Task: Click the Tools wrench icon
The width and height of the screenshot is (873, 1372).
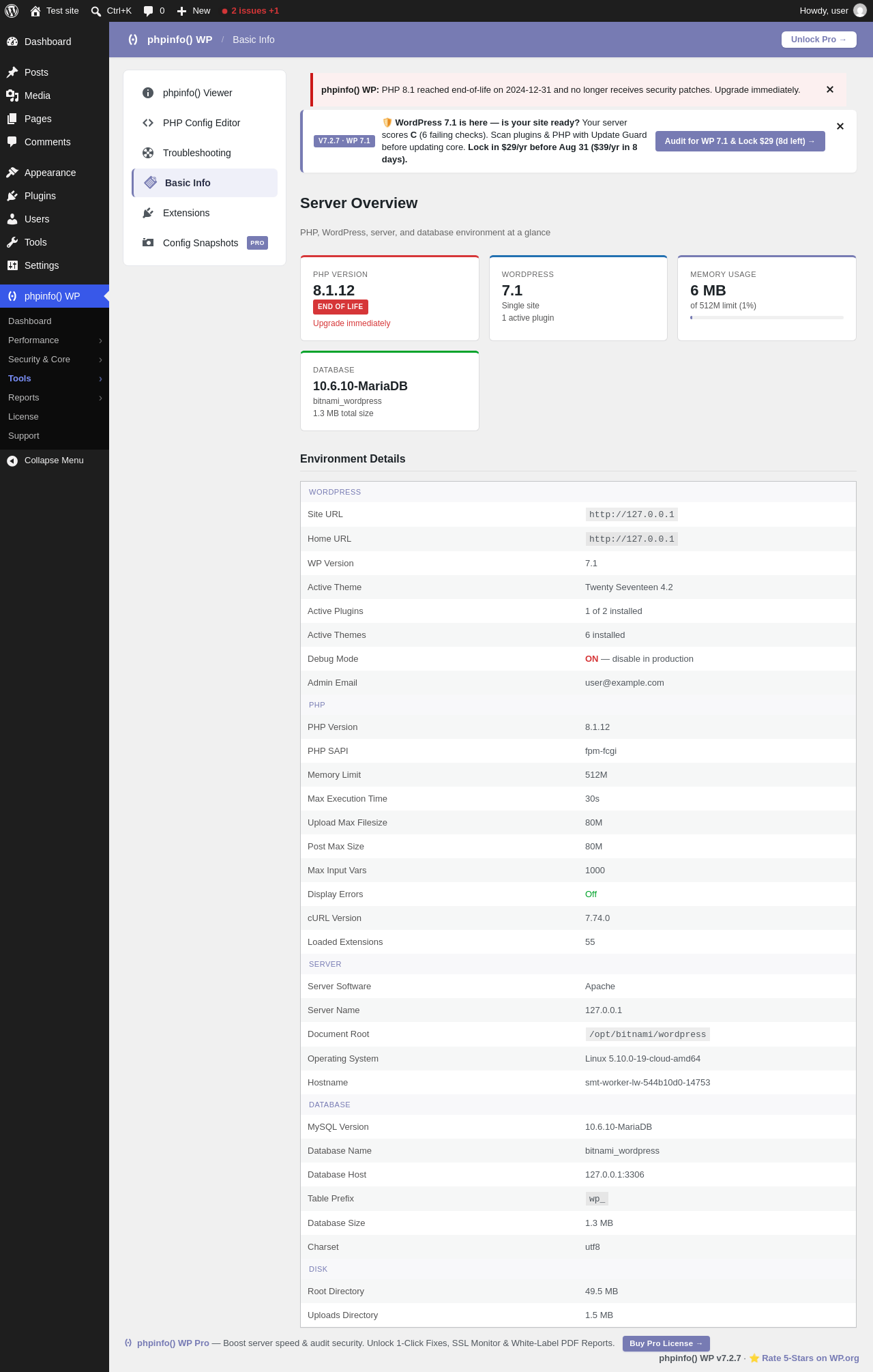Action: [x=12, y=242]
